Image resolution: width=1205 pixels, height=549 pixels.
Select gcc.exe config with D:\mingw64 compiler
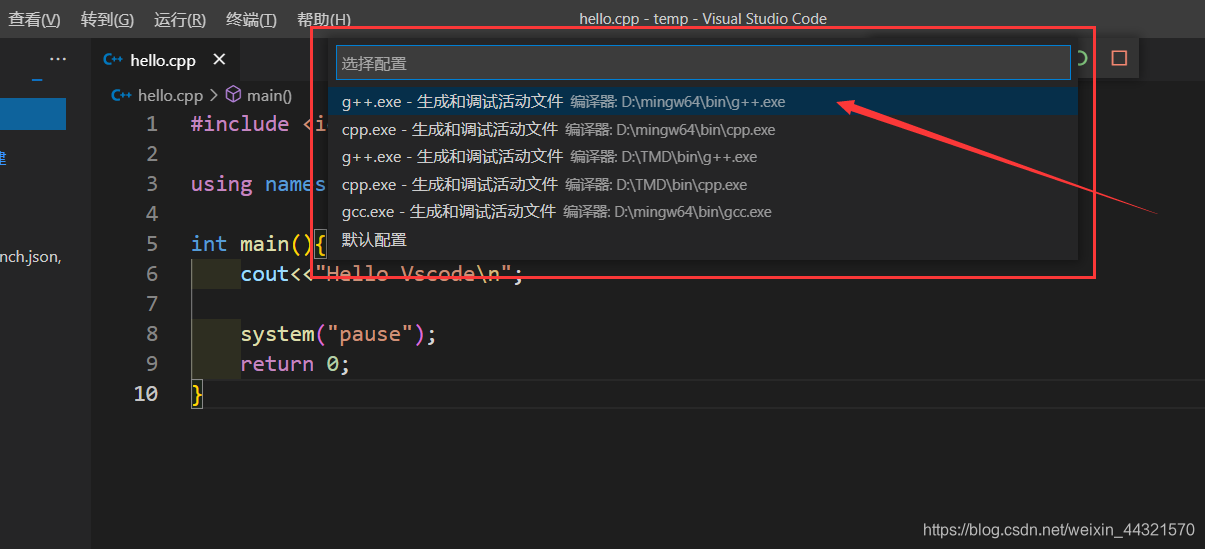[x=703, y=212]
